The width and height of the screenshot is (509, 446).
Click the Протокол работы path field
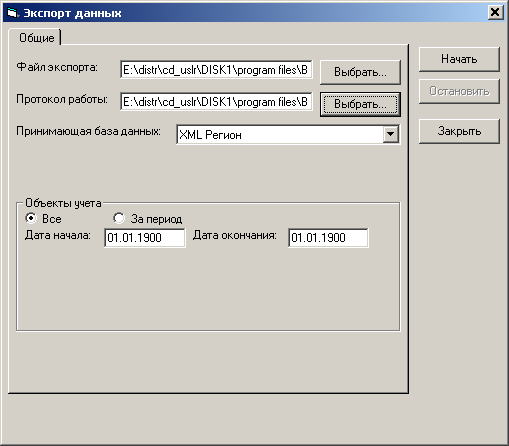(216, 102)
